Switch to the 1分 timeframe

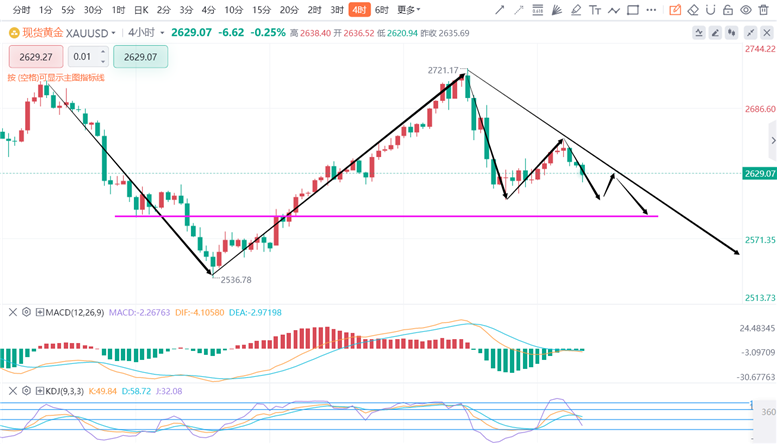46,10
